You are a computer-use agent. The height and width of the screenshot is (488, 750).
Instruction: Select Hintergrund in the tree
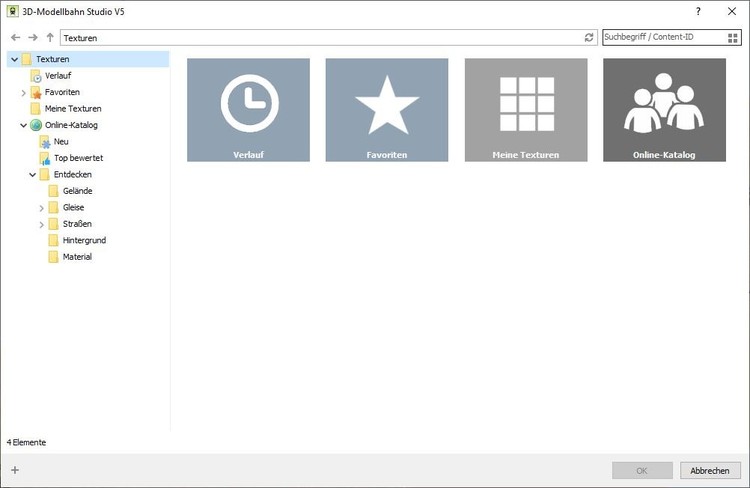pyautogui.click(x=84, y=240)
